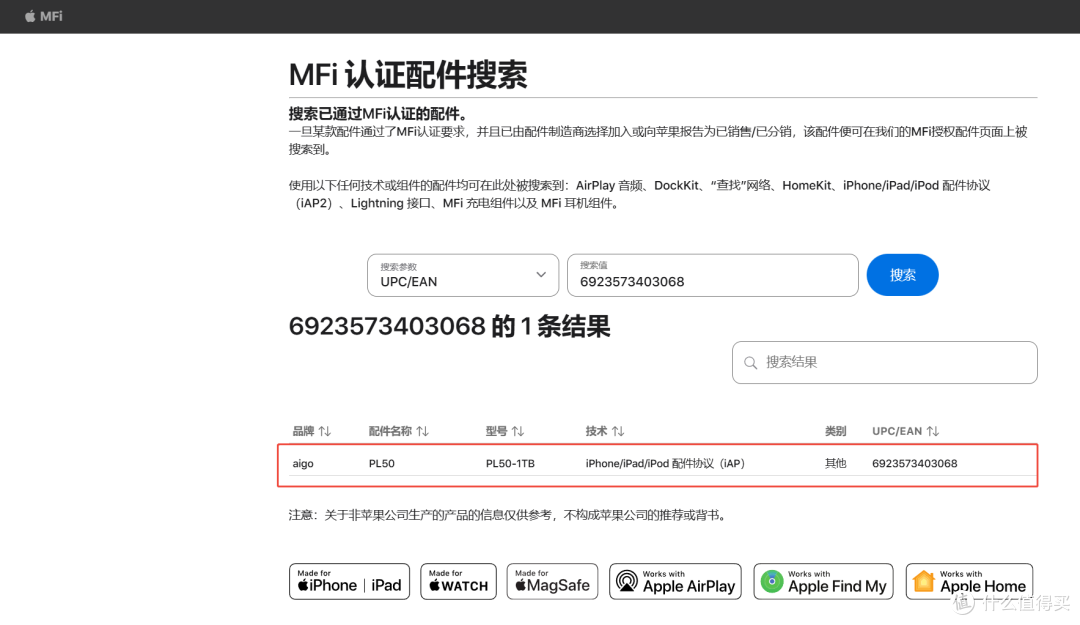Click the 其他 category cell
The height and width of the screenshot is (625, 1080).
coord(835,464)
